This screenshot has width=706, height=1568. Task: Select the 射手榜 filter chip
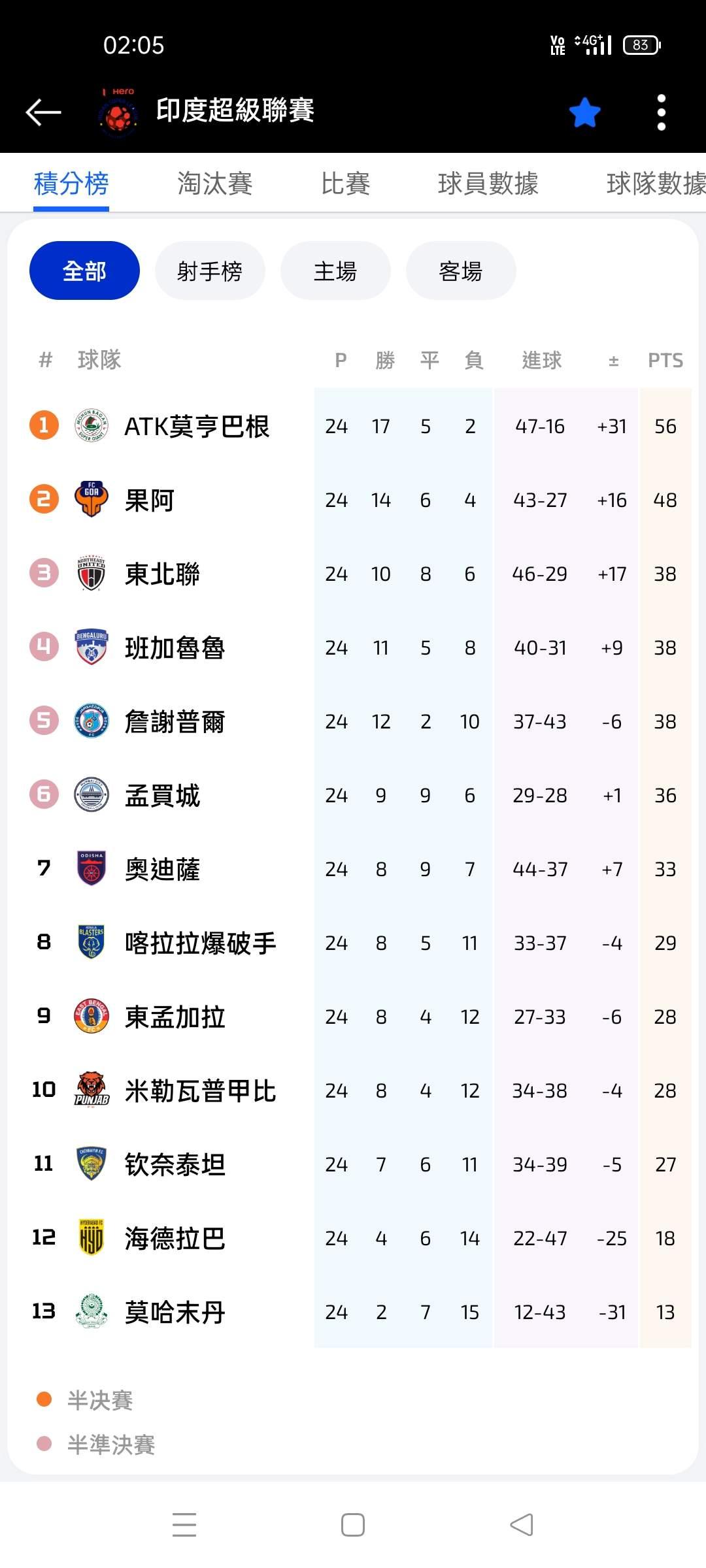[210, 270]
